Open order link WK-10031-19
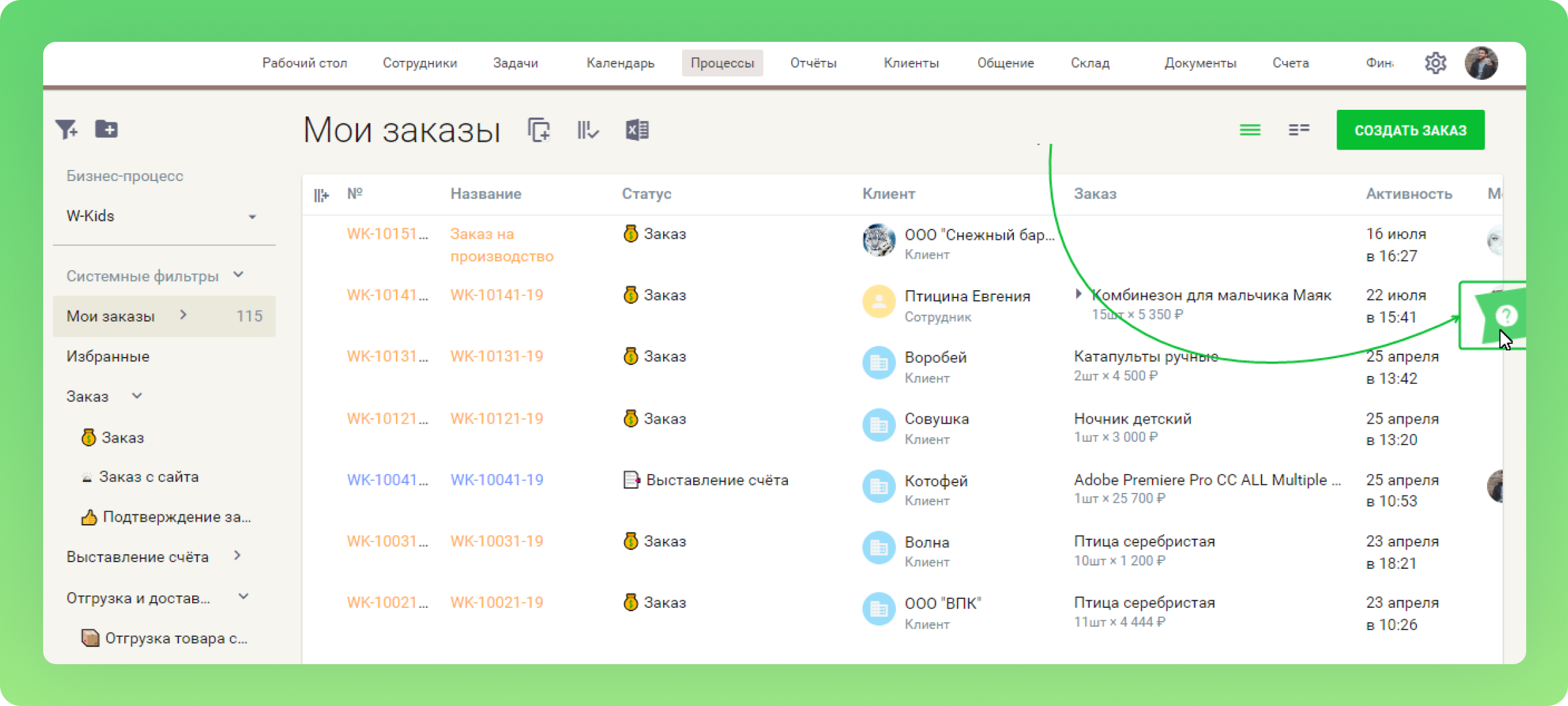1568x706 pixels. point(497,541)
